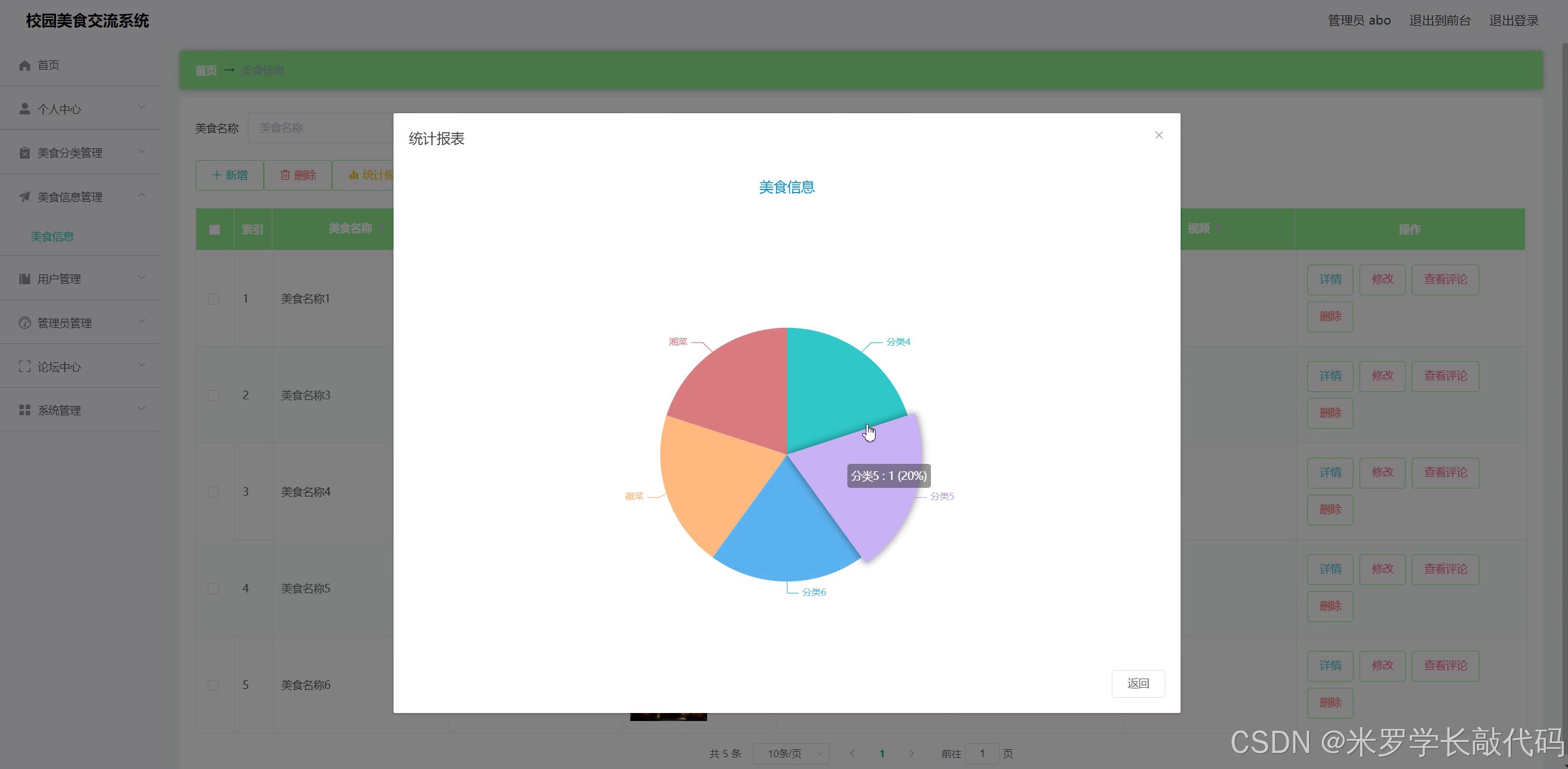Collapse the 美食信息管理 section chevron
Image resolution: width=1568 pixels, height=769 pixels.
tap(142, 196)
